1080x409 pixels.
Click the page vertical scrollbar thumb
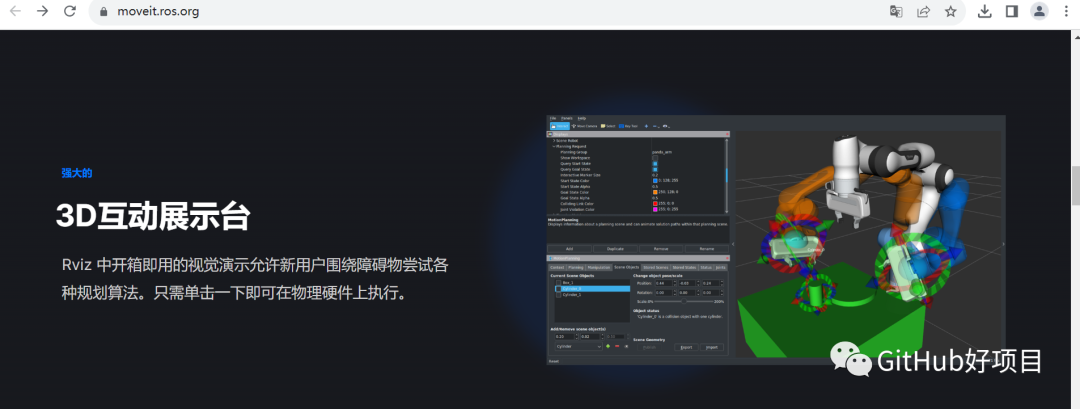(1075, 185)
